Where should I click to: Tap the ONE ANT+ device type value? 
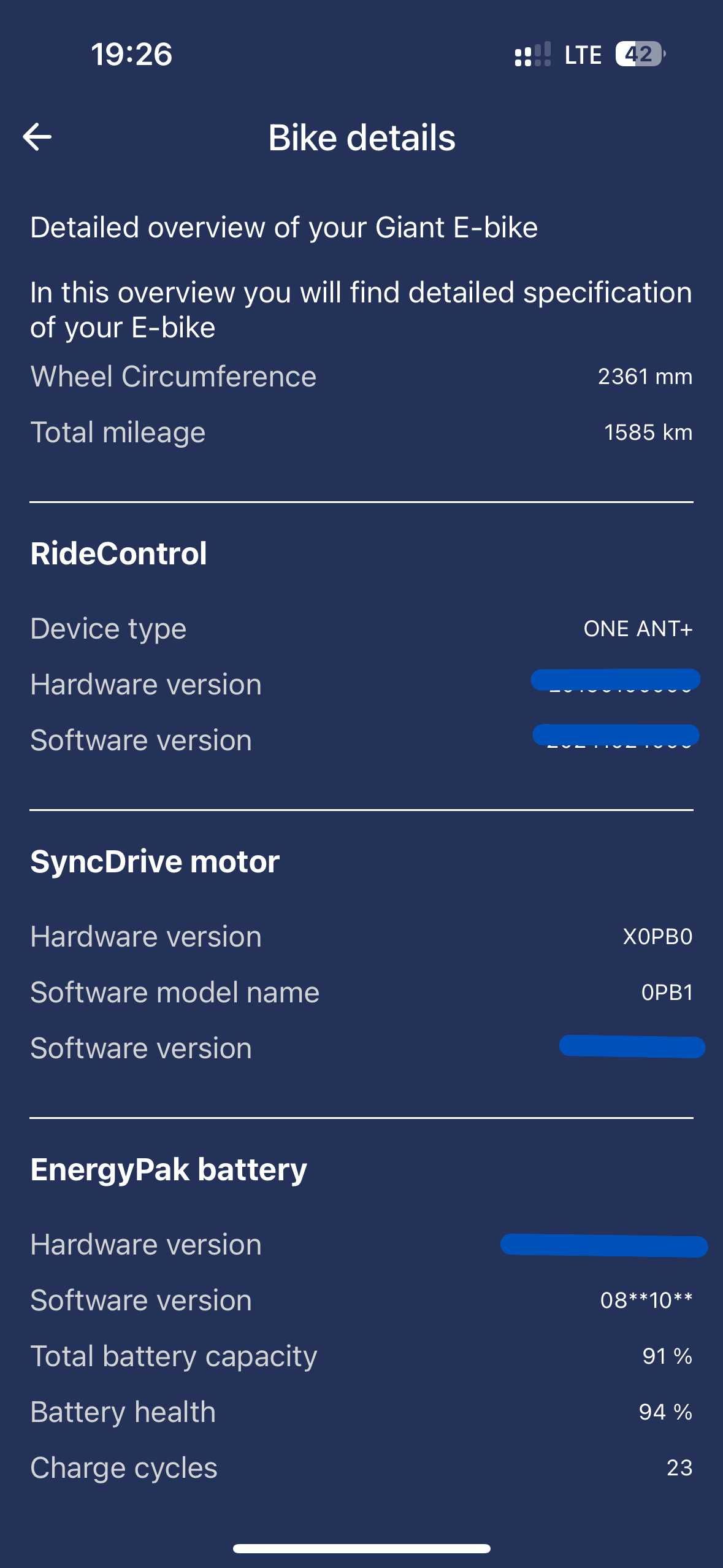pos(638,629)
